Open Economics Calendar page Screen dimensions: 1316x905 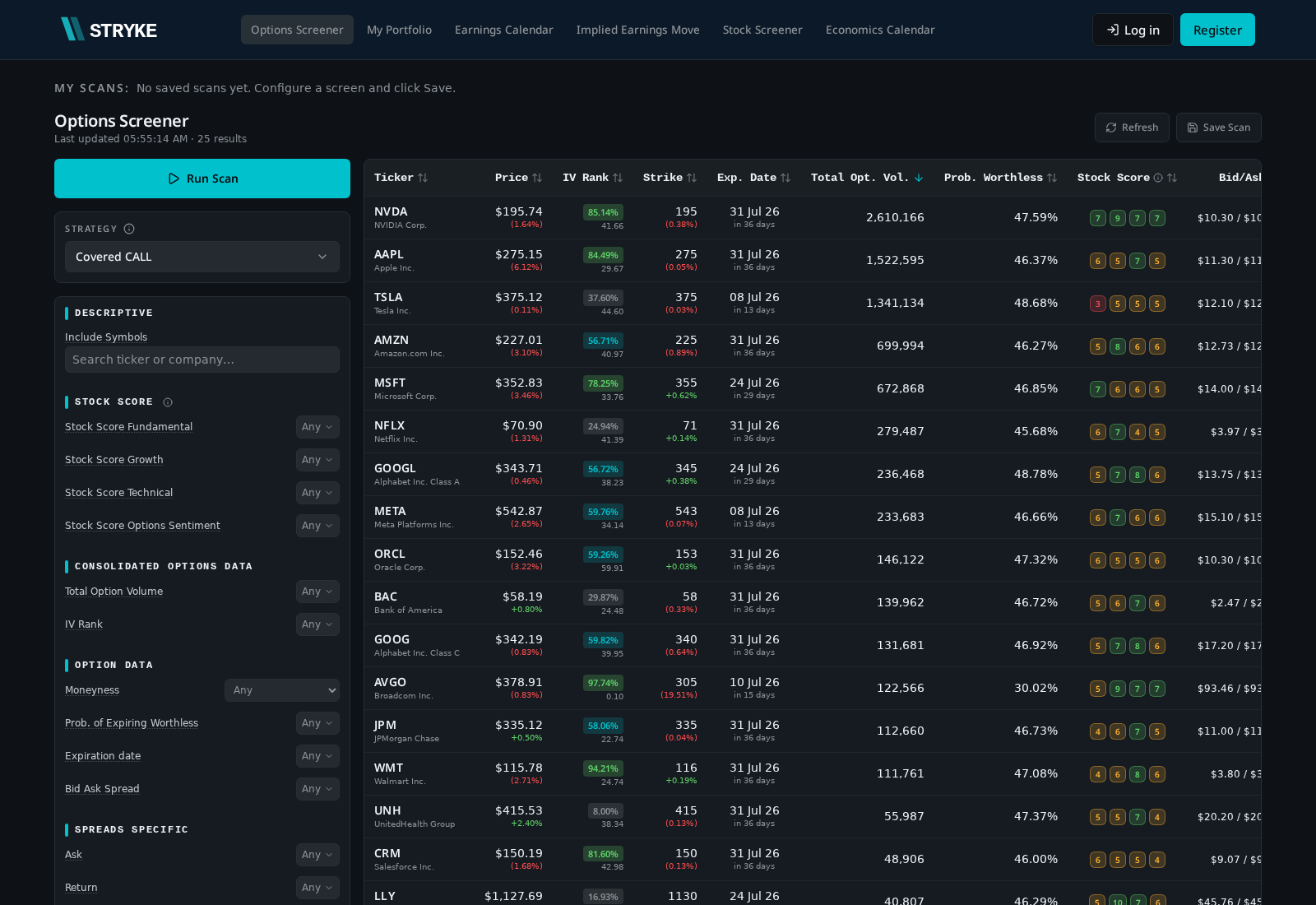(880, 30)
